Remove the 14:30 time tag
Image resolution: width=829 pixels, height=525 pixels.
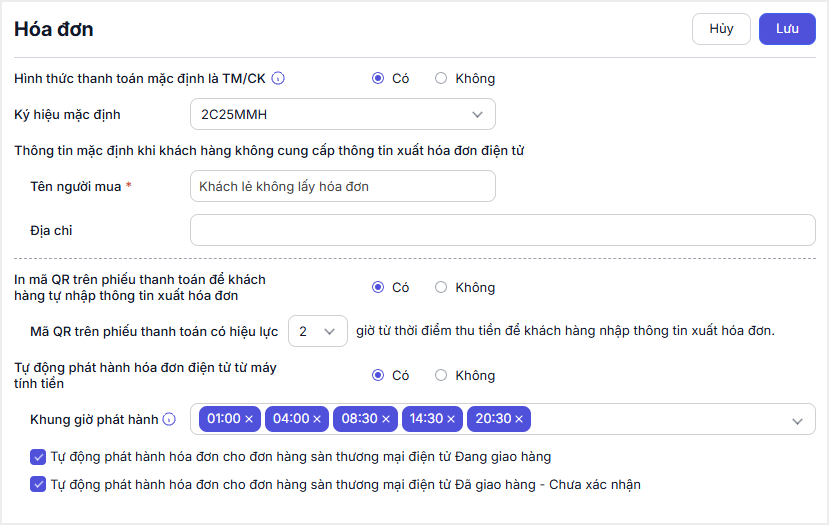point(451,419)
